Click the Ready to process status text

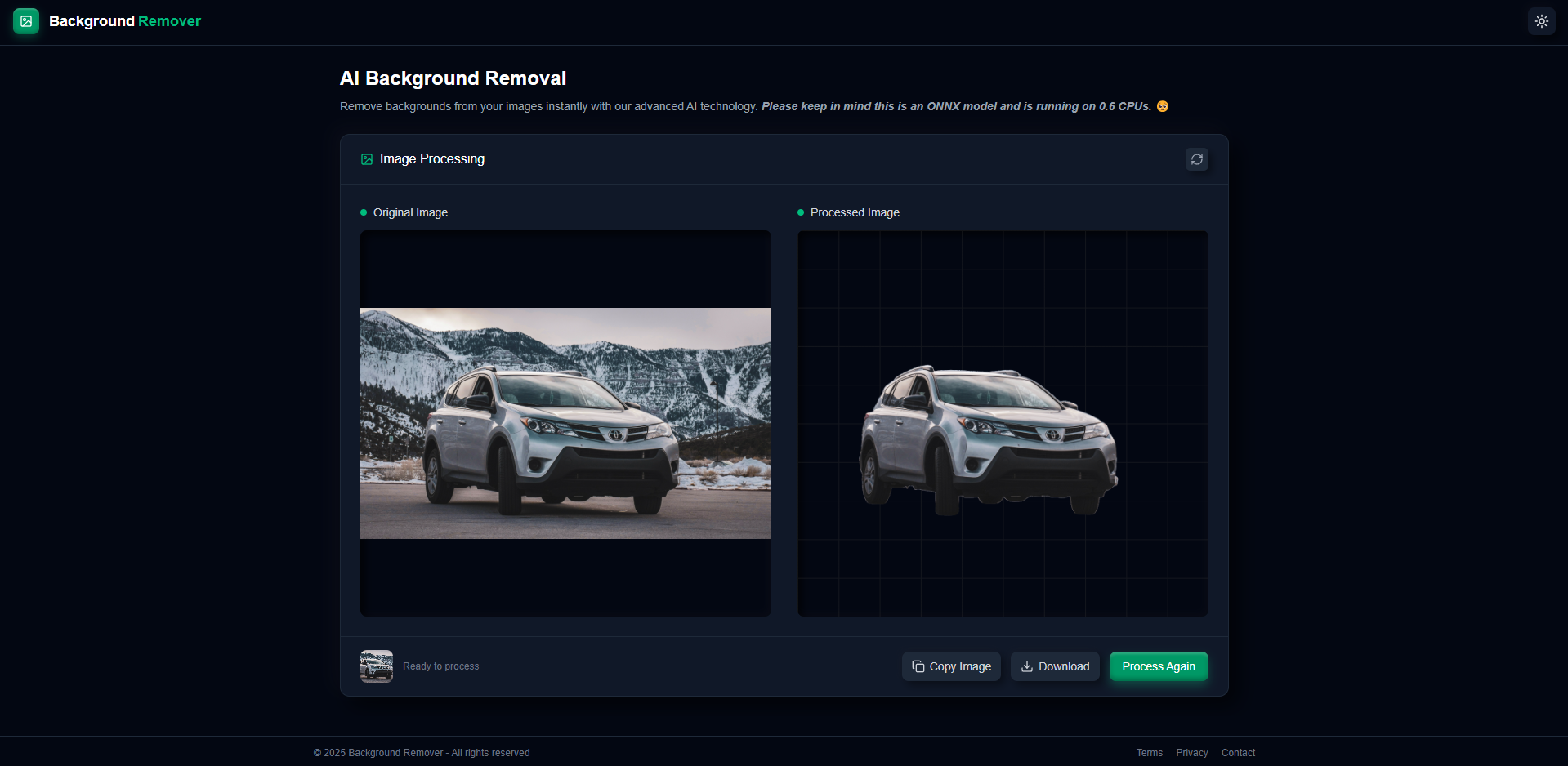[x=440, y=666]
